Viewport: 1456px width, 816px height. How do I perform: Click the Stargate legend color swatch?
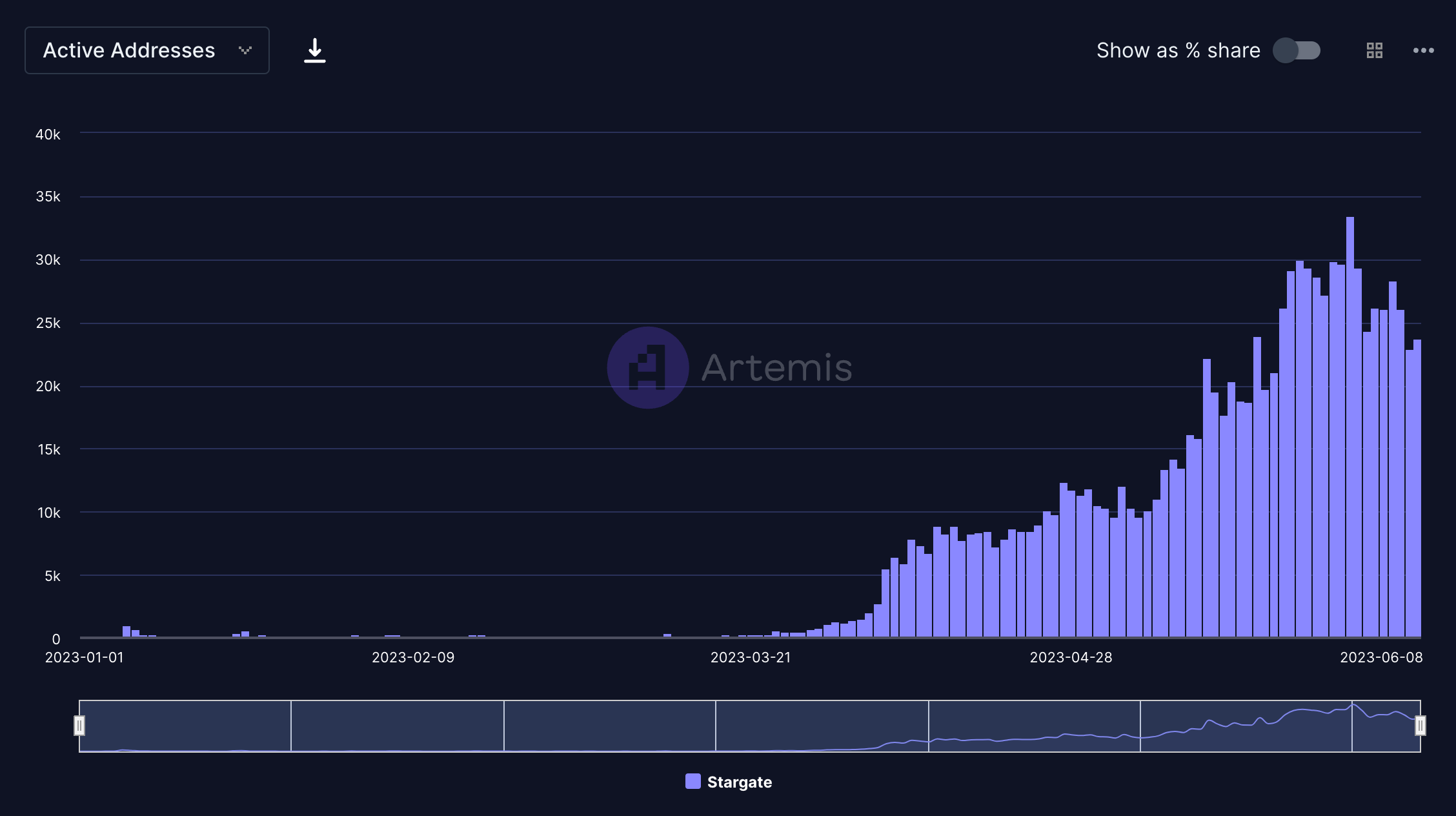coord(693,781)
